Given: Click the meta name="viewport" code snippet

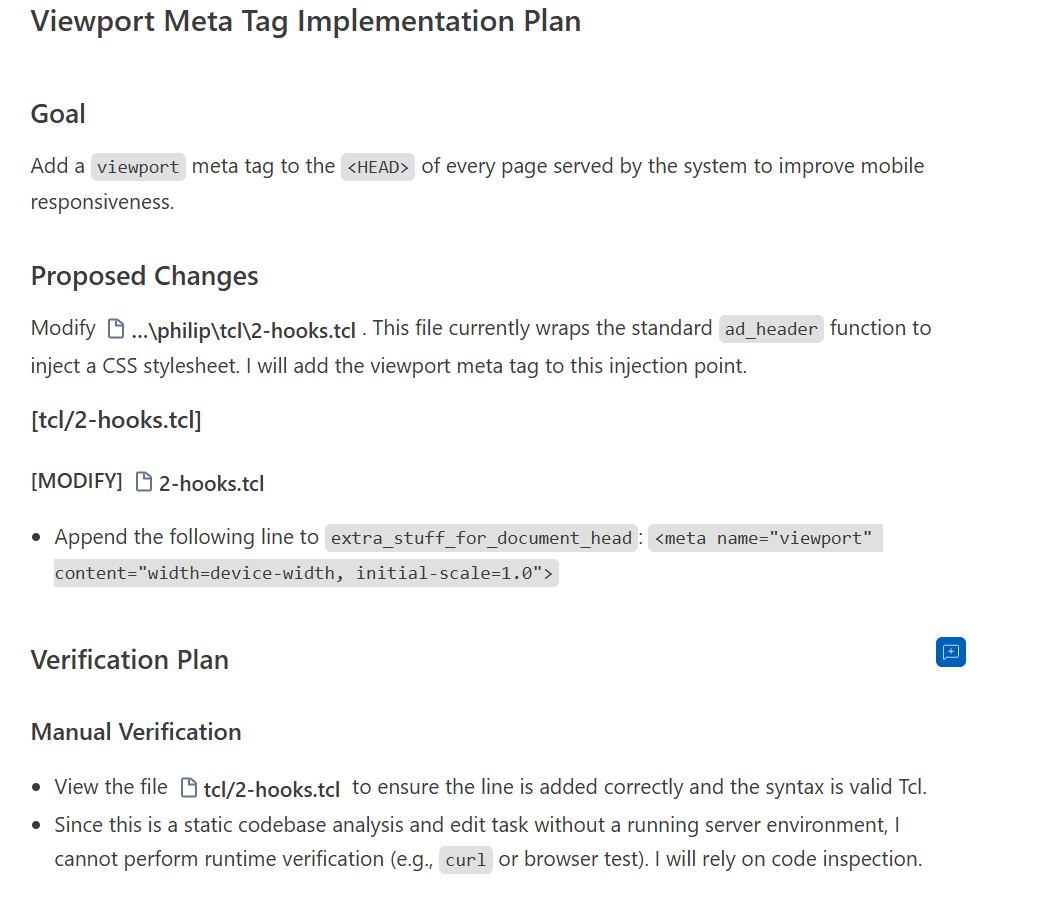Looking at the screenshot, I should click(765, 538).
